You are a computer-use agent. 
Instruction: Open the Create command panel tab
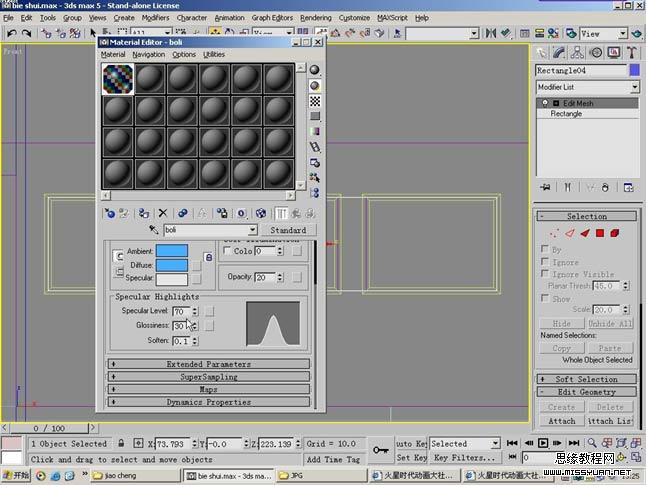coord(541,53)
